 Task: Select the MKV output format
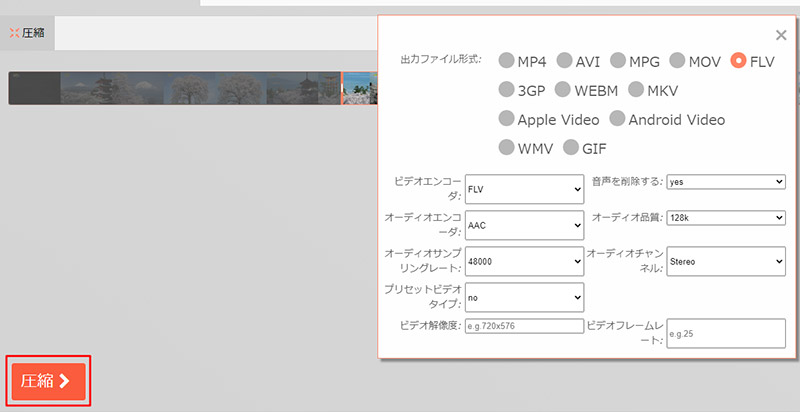(x=636, y=90)
